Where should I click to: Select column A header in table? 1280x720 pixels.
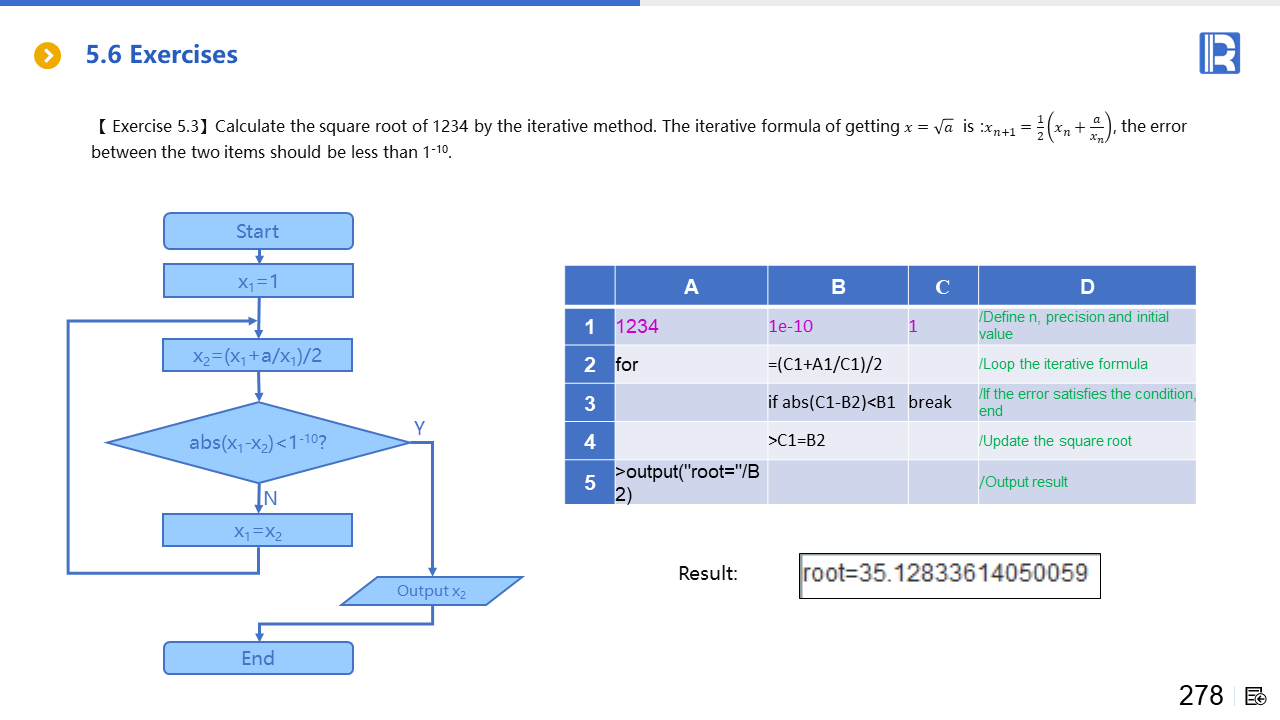pyautogui.click(x=691, y=286)
